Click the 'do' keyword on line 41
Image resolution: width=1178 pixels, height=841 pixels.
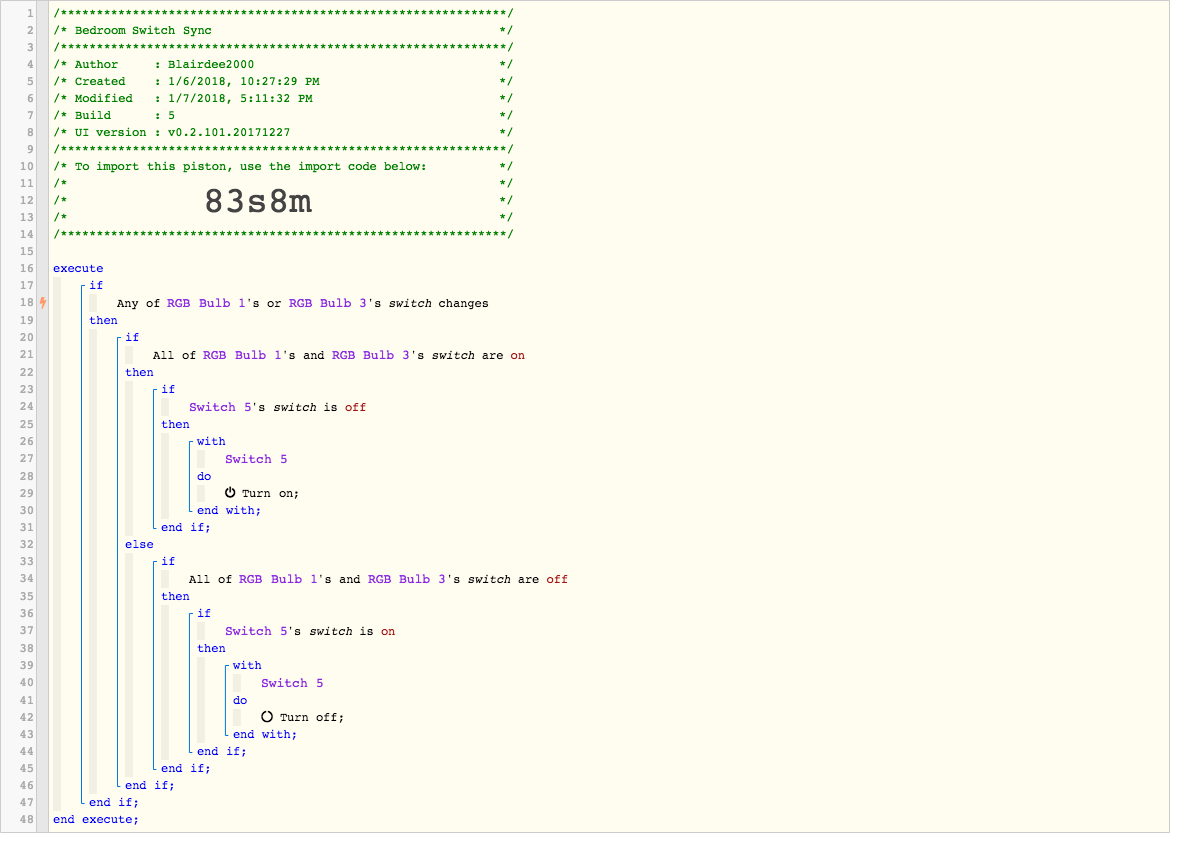coord(240,700)
